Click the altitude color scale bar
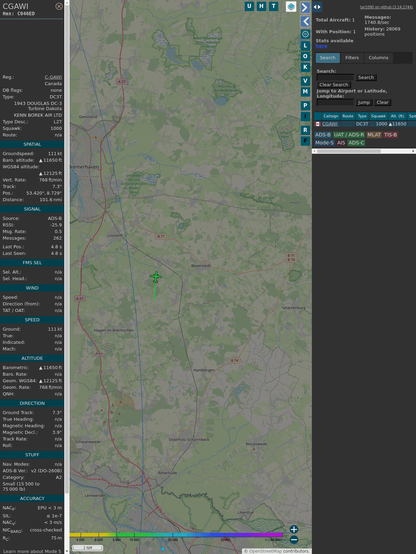416x554 pixels. pos(176,535)
